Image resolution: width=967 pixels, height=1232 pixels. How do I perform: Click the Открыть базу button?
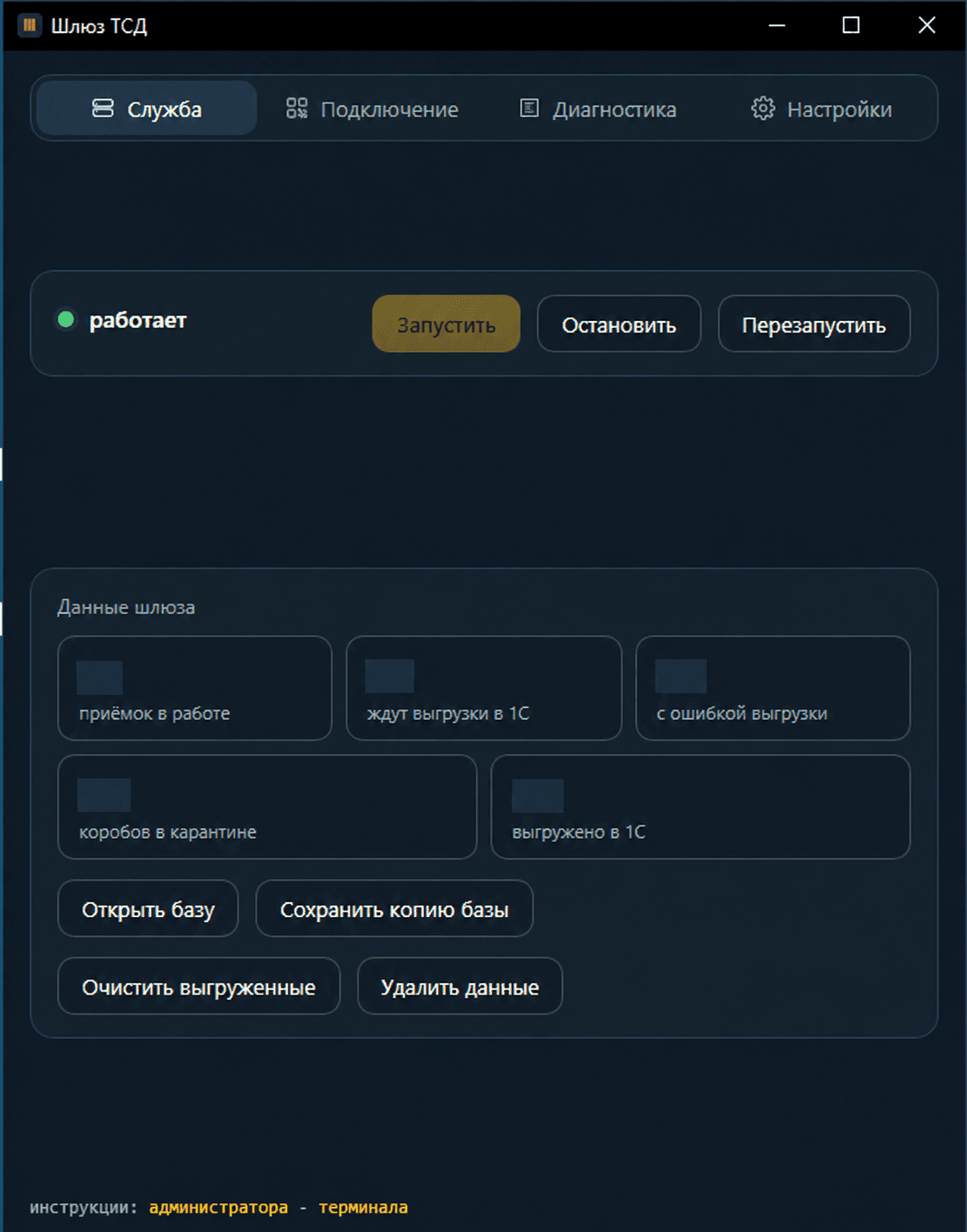click(148, 909)
